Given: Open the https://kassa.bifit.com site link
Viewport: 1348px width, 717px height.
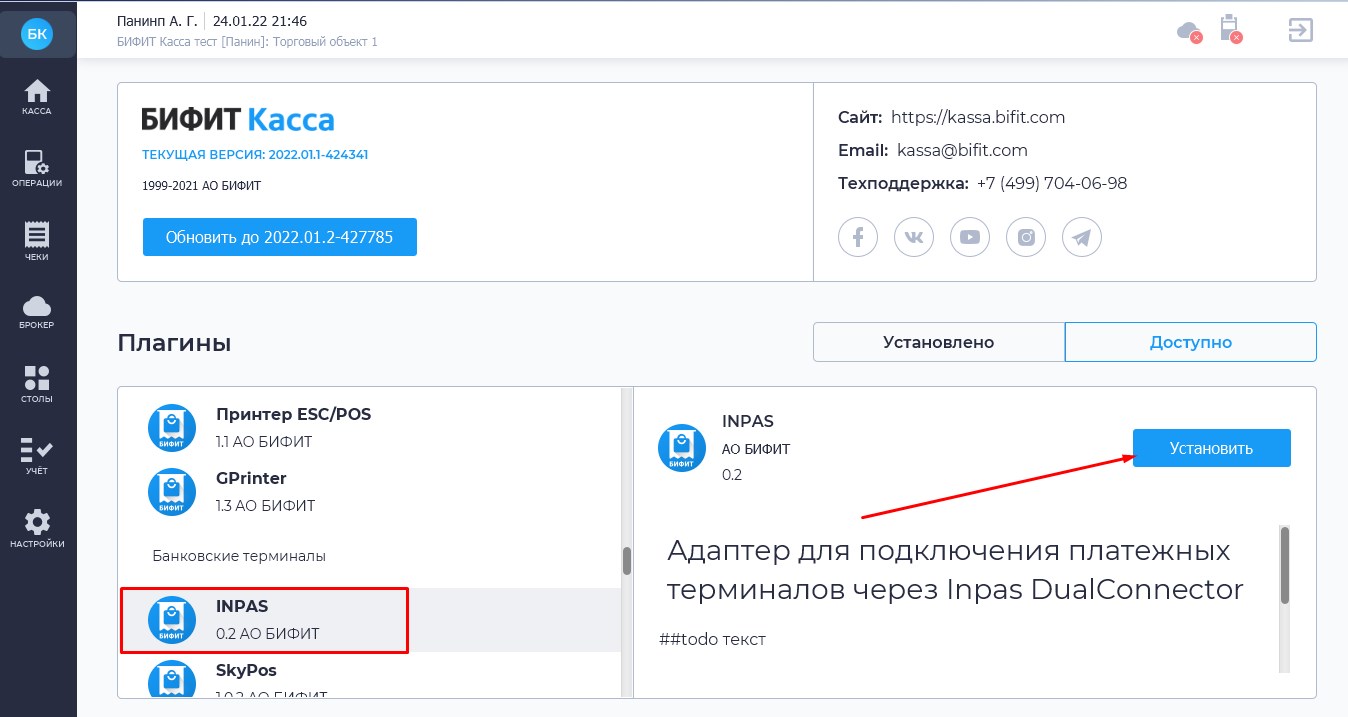Looking at the screenshot, I should point(978,117).
